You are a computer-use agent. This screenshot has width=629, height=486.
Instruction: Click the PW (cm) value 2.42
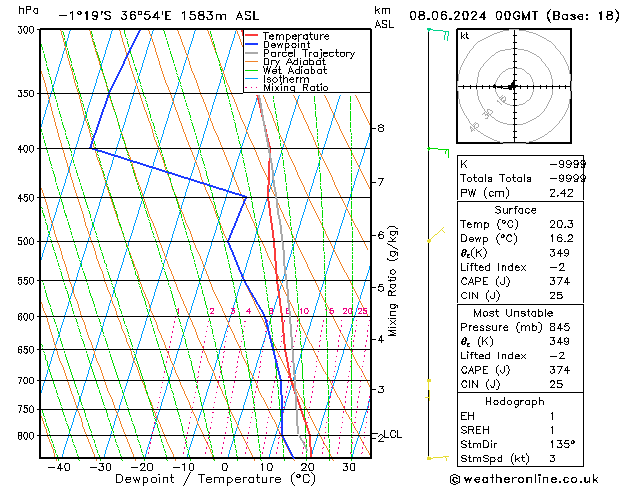coord(561,193)
